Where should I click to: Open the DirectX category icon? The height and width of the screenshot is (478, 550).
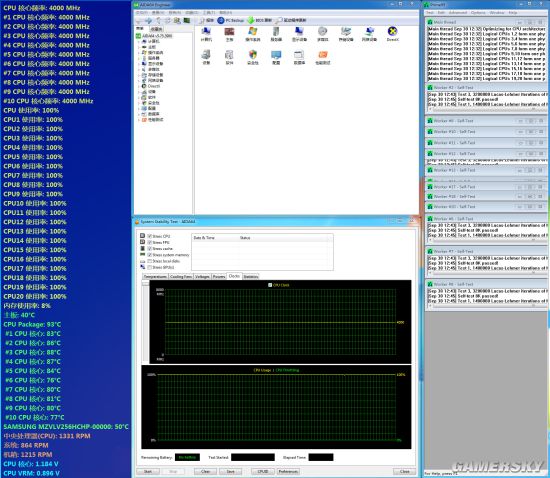[392, 31]
